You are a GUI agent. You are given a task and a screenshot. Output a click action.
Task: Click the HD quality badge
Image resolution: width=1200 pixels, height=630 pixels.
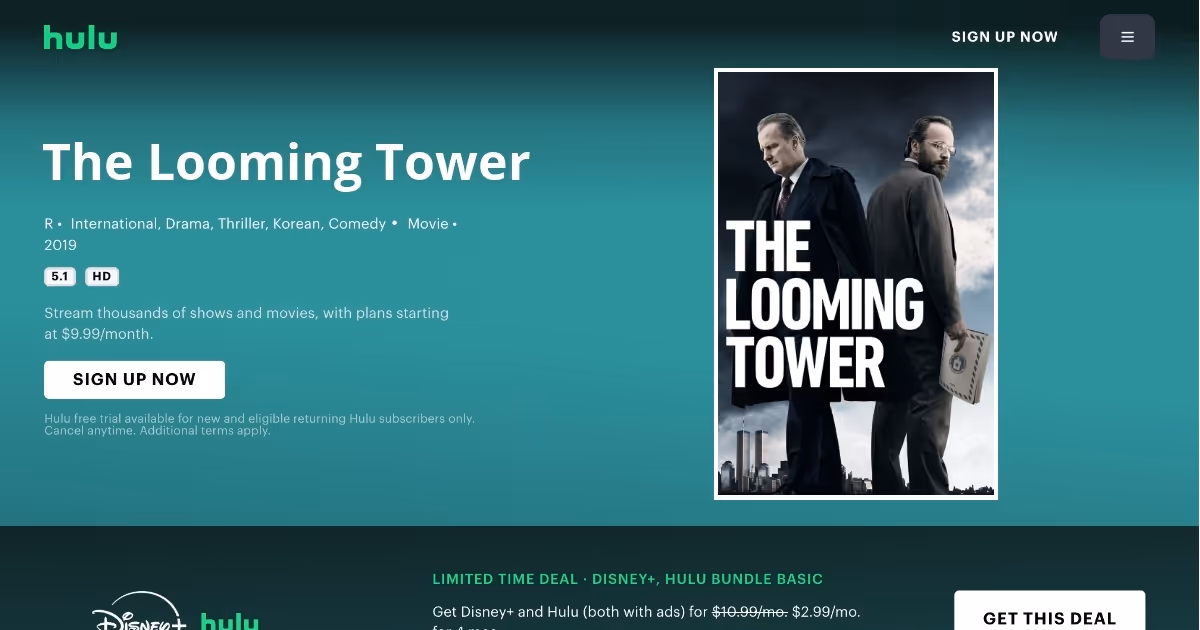(102, 276)
